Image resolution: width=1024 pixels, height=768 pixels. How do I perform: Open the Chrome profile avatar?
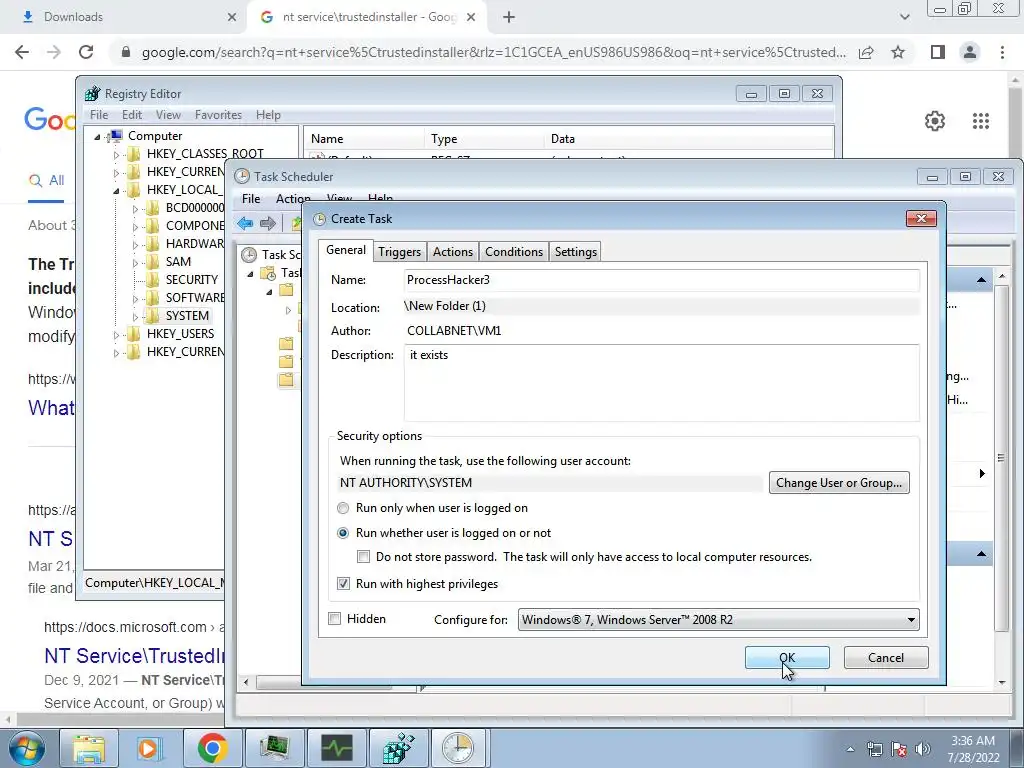(x=970, y=52)
